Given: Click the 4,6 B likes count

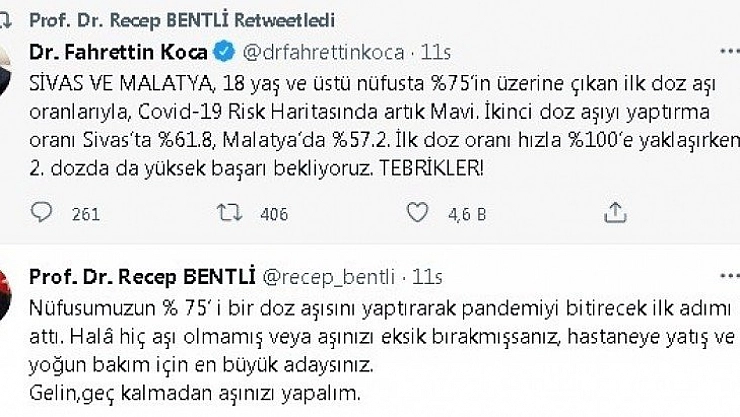Looking at the screenshot, I should 460,213.
